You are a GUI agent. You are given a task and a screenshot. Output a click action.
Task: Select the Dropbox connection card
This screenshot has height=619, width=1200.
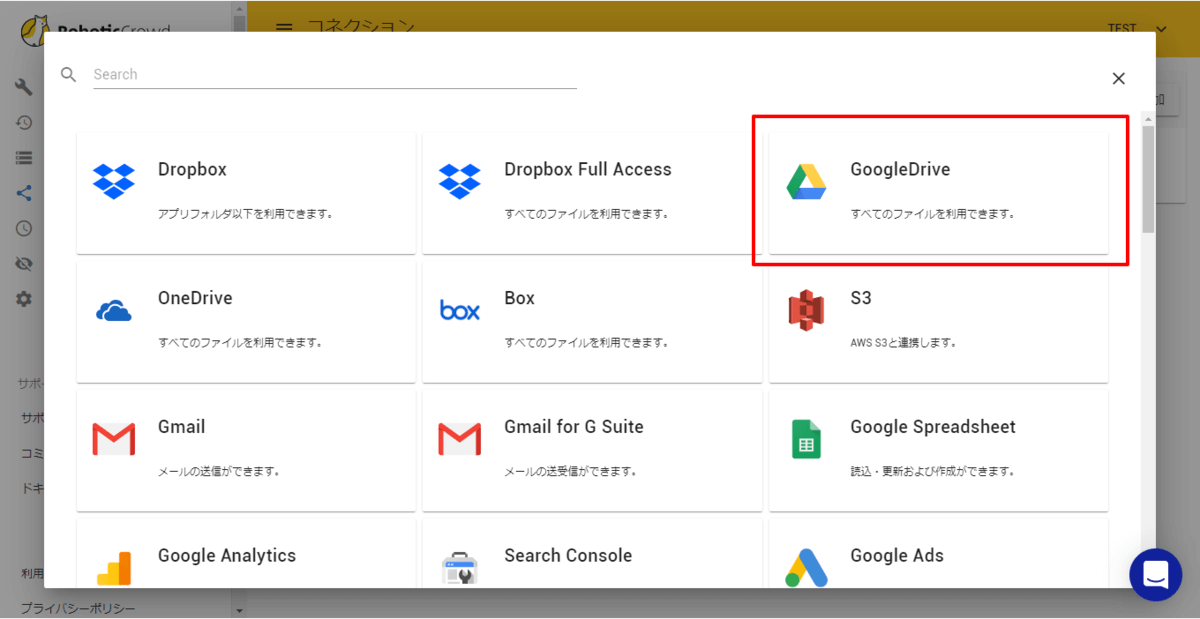click(x=246, y=193)
